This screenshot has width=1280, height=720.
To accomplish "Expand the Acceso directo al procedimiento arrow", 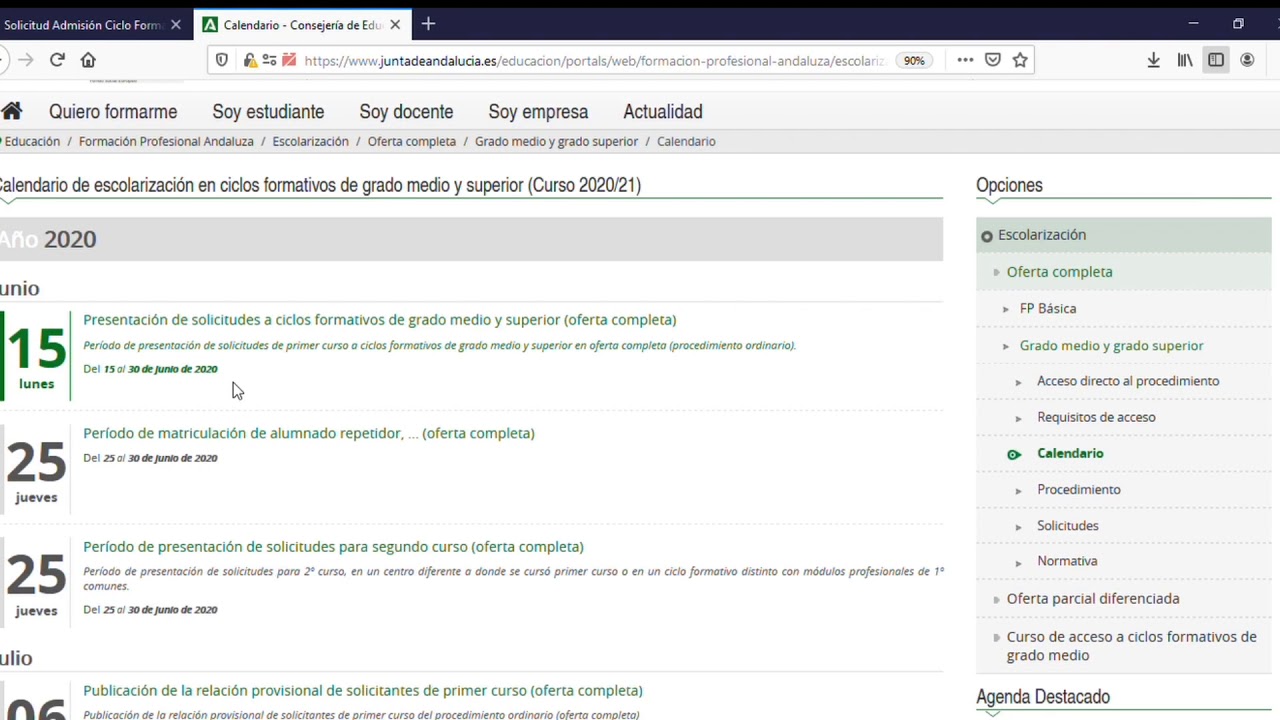I will [1018, 382].
